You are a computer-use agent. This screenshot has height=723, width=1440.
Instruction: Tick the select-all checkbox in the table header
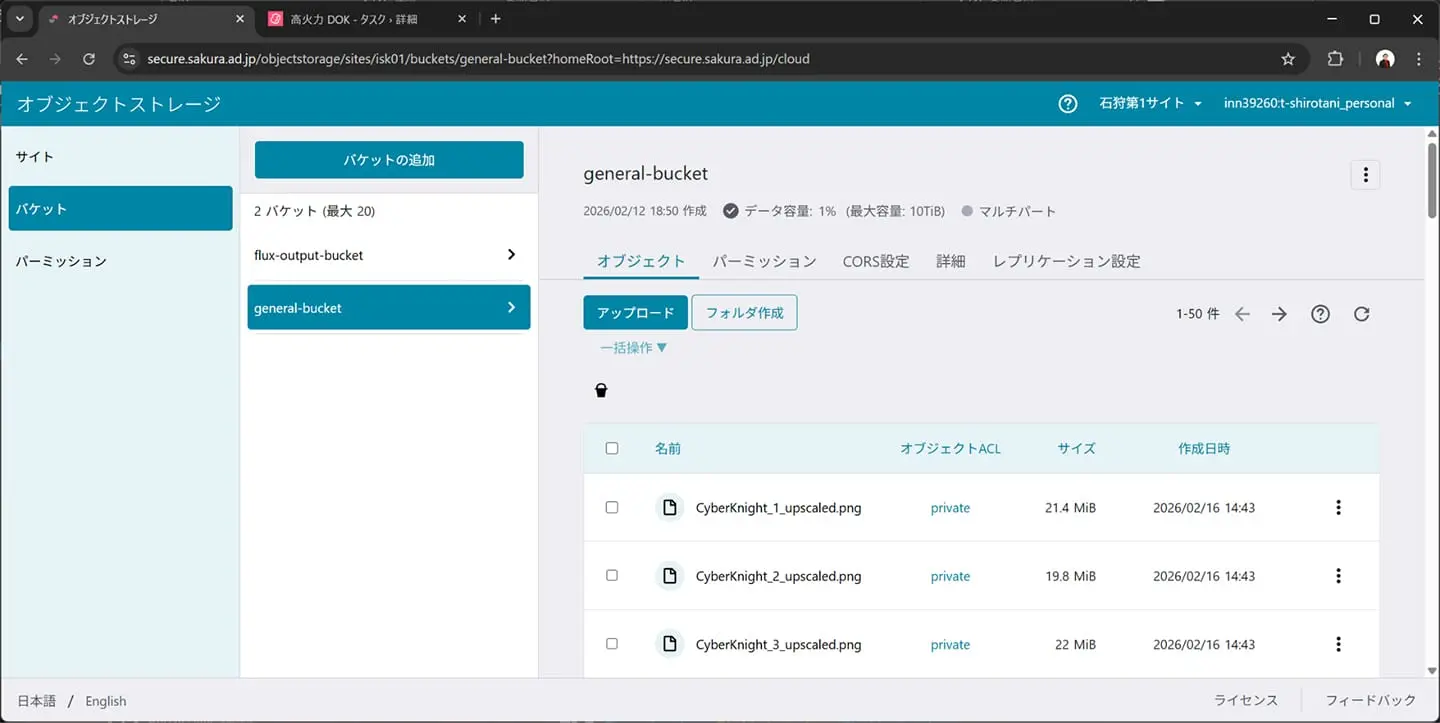click(x=612, y=449)
